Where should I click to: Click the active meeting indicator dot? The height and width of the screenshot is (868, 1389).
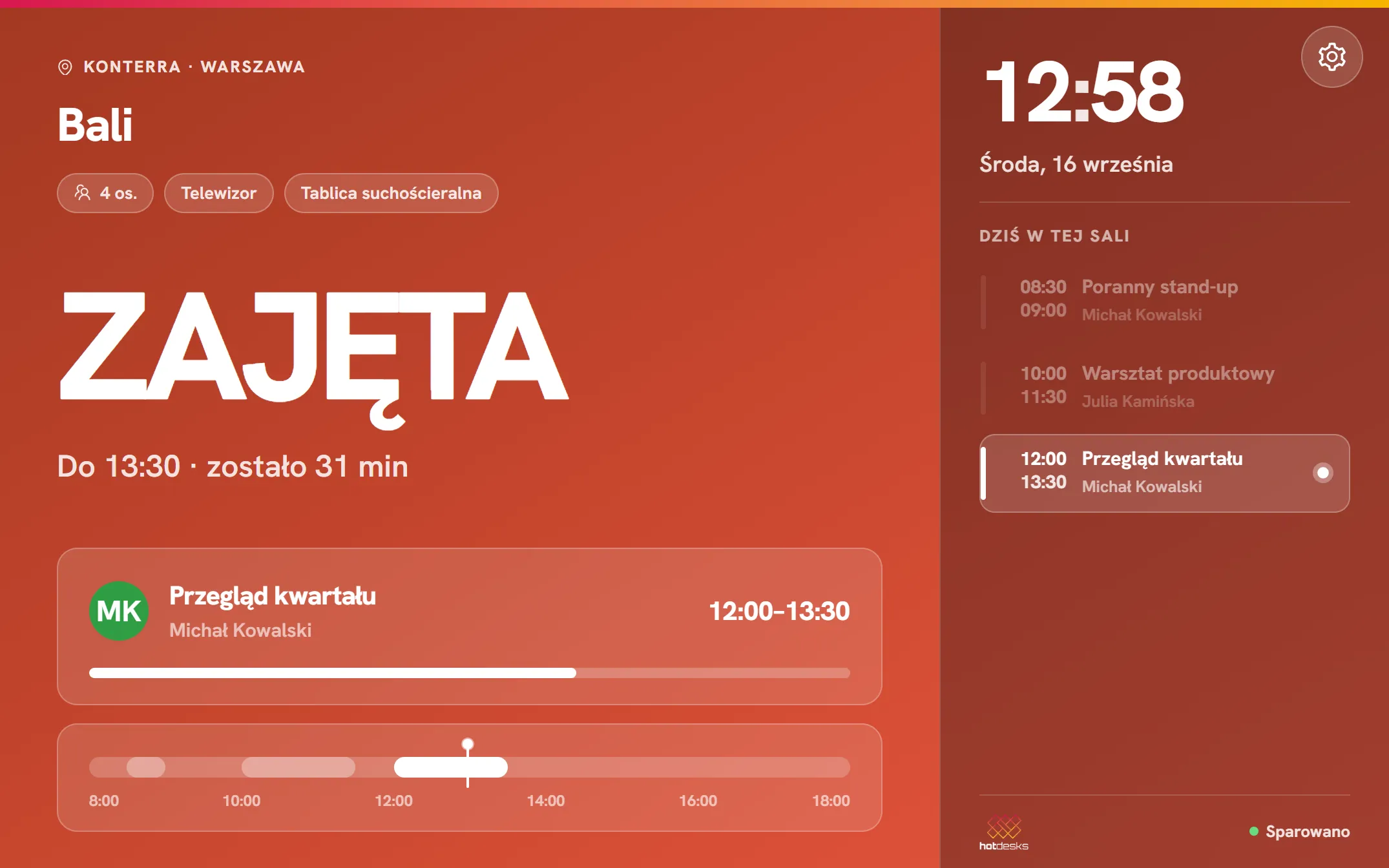click(1322, 473)
